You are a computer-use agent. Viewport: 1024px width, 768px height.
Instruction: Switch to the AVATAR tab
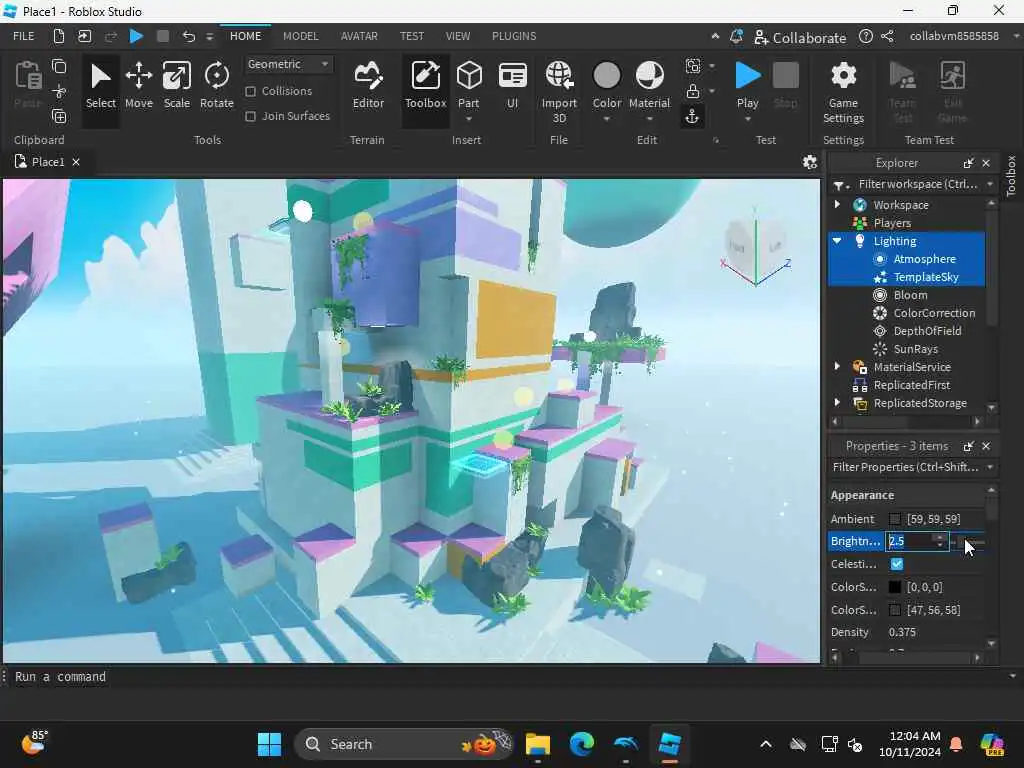(x=359, y=36)
